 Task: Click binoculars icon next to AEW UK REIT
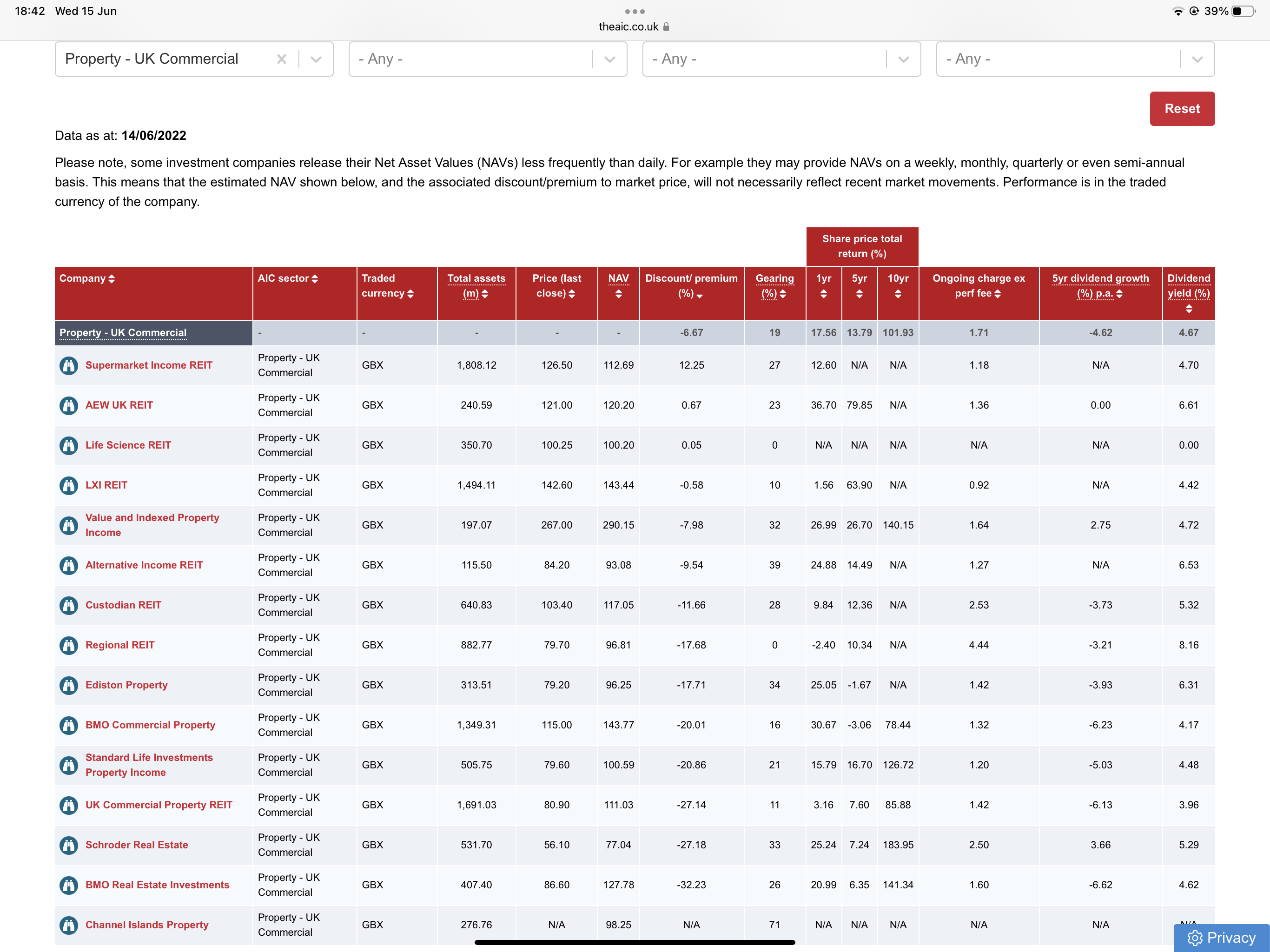pyautogui.click(x=69, y=405)
